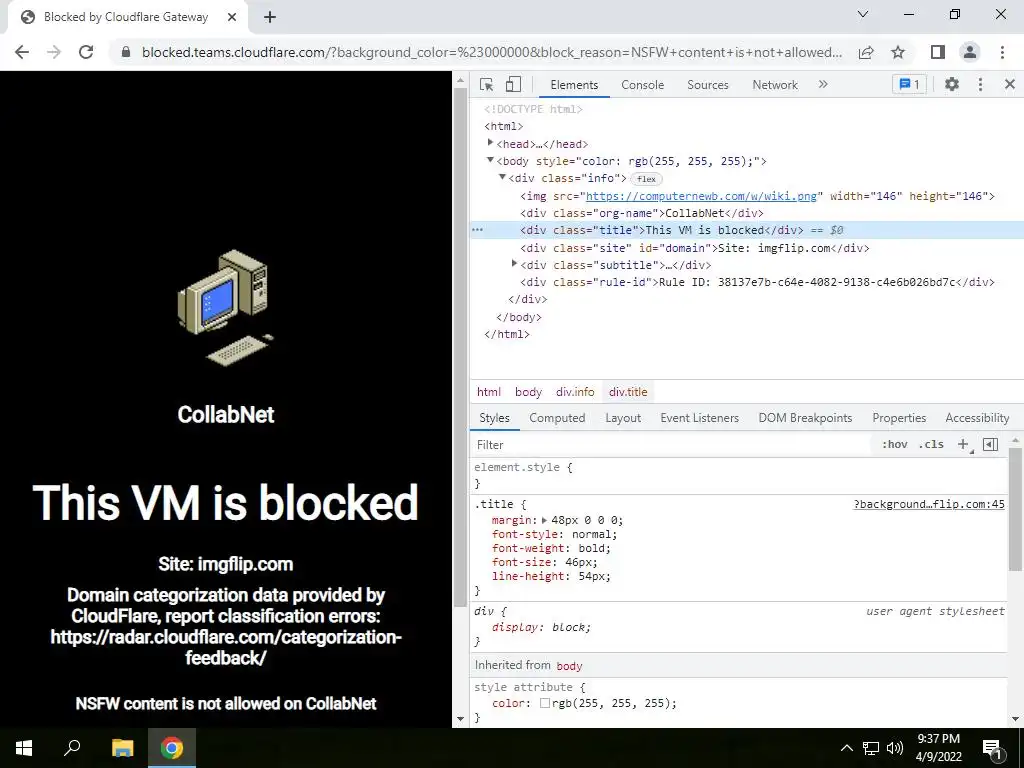Screen dimensions: 1024x768
Task: Open Chrome's three-dot menu
Action: pyautogui.click(x=1002, y=52)
